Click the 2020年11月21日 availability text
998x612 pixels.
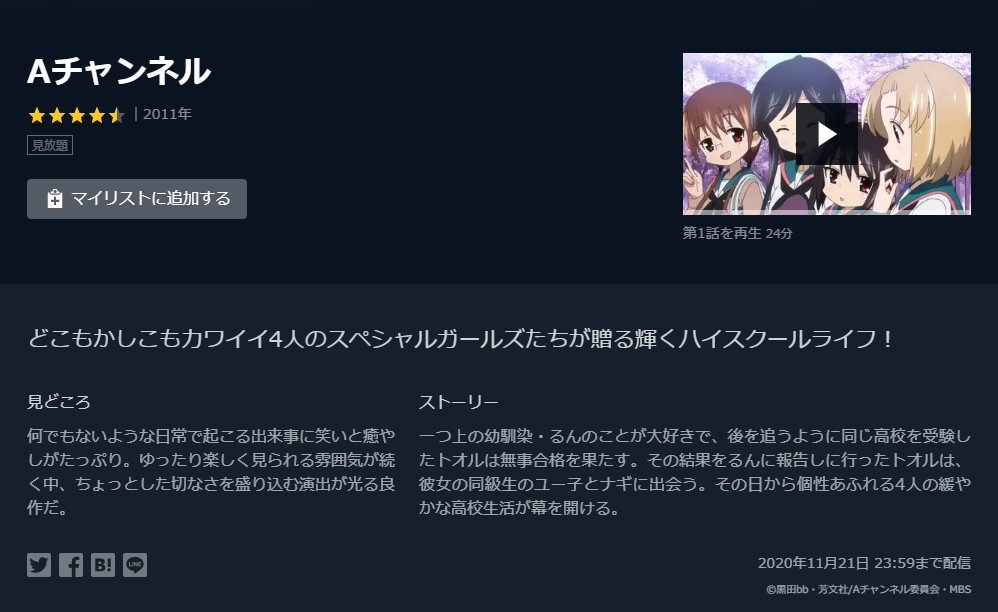coord(864,563)
